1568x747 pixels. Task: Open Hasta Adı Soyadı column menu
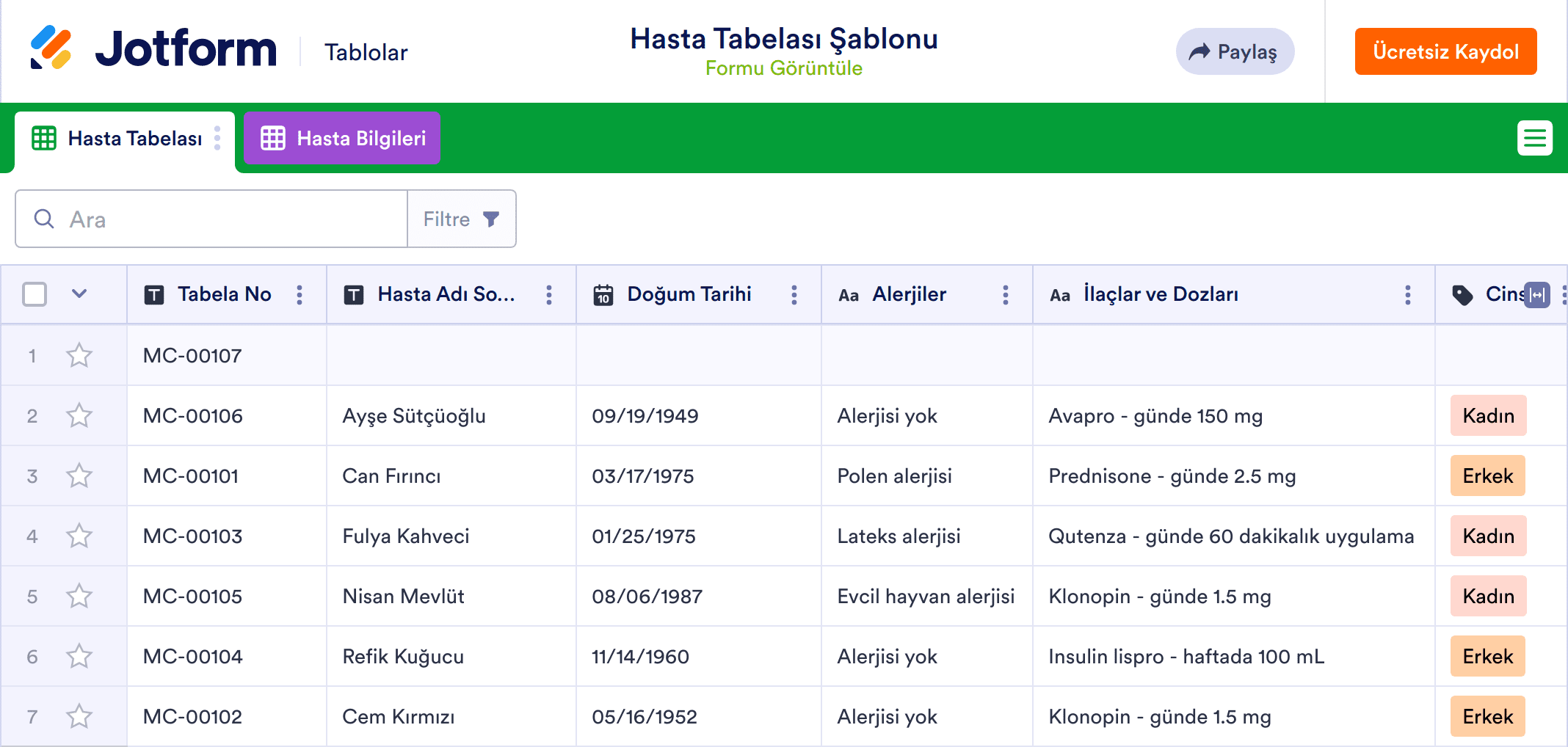548,295
